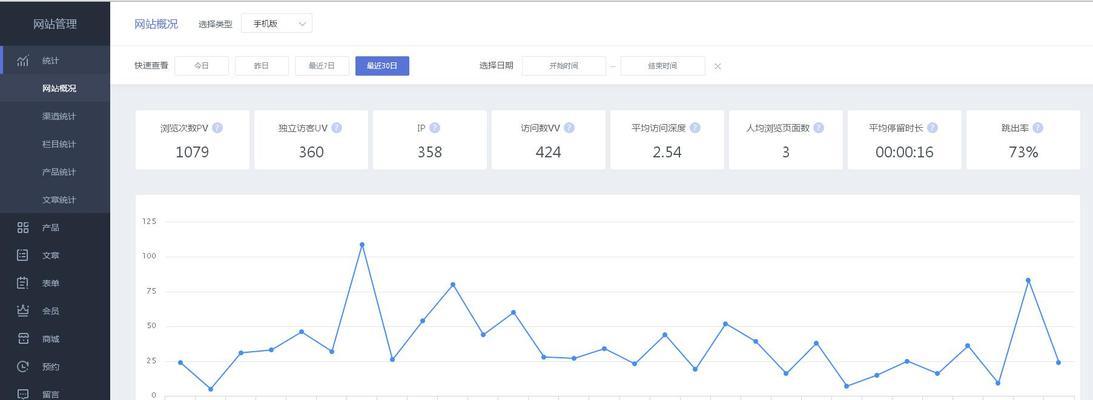Click the 访问数VV value 424
1093x400 pixels.
pos(549,152)
